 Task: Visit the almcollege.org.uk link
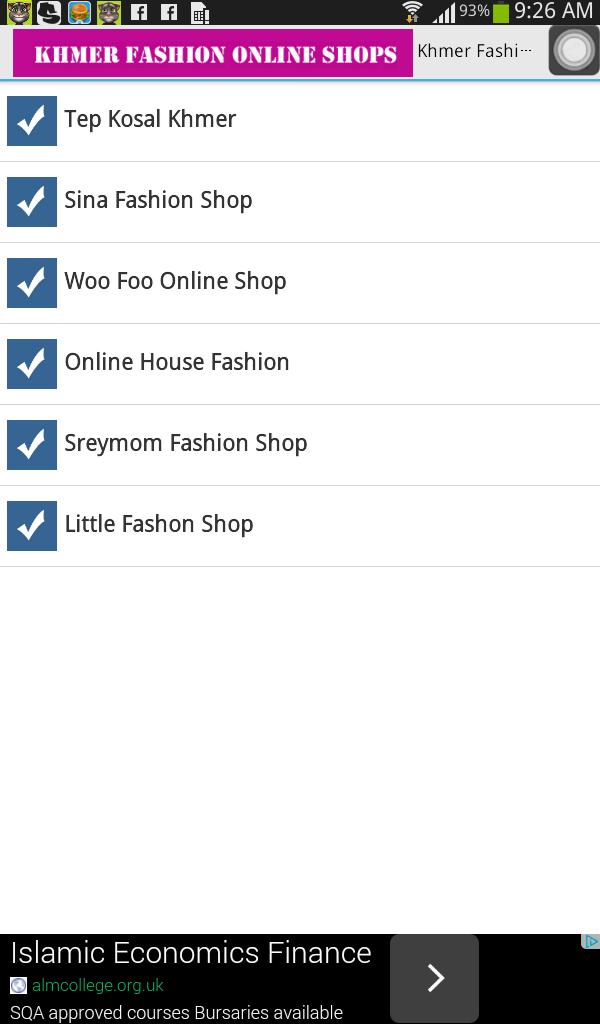pos(95,985)
